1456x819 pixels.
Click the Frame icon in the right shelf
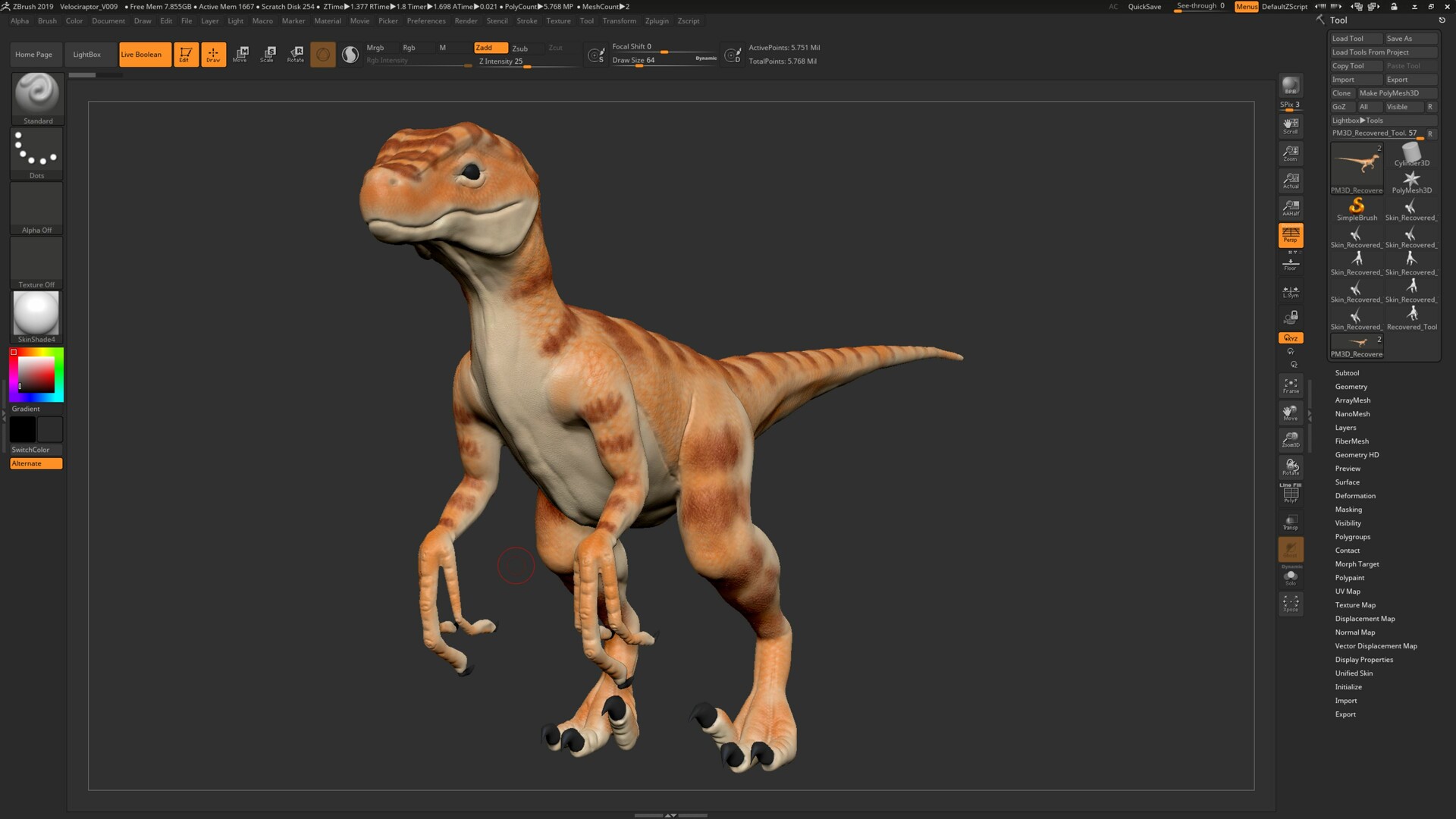pyautogui.click(x=1291, y=385)
